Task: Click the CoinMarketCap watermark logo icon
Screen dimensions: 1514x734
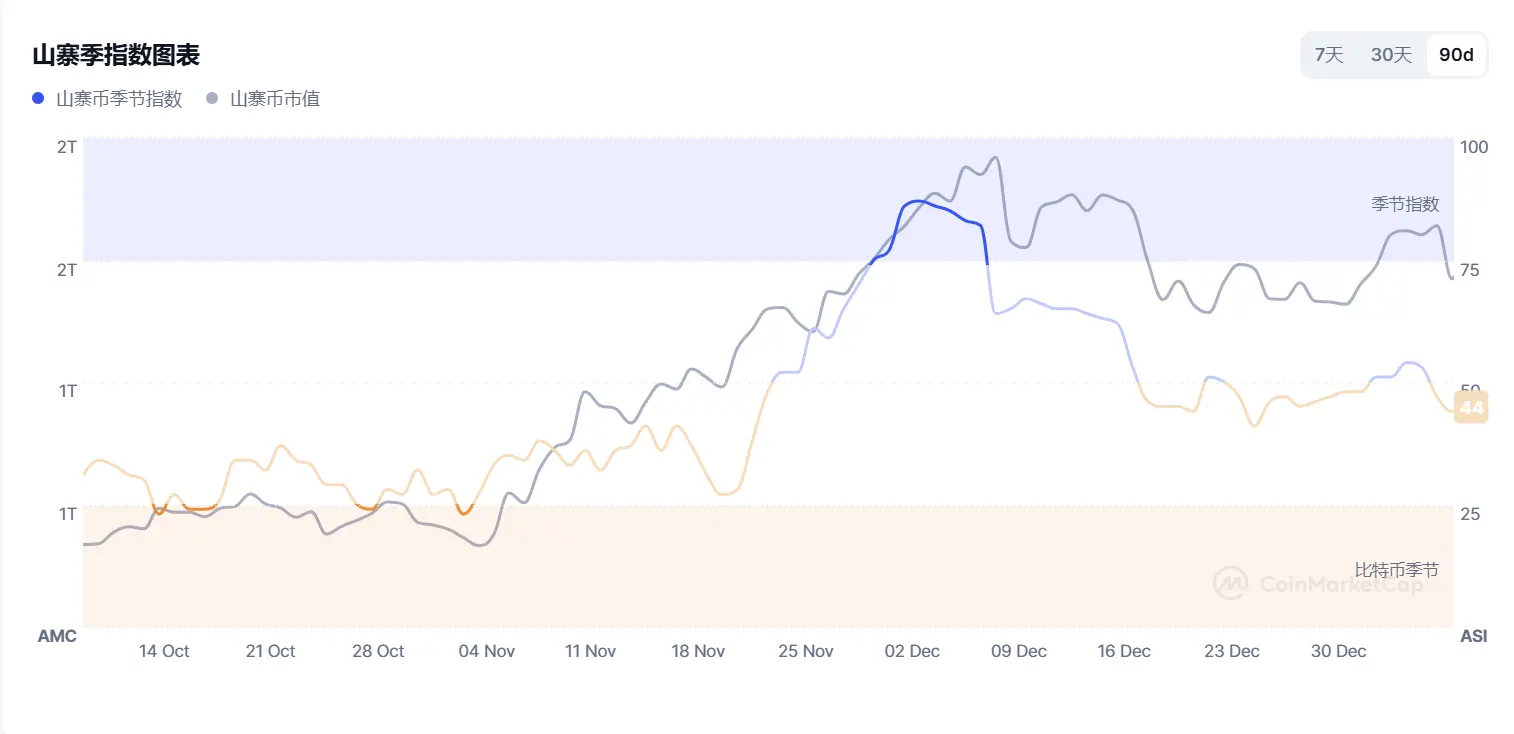Action: coord(1231,584)
